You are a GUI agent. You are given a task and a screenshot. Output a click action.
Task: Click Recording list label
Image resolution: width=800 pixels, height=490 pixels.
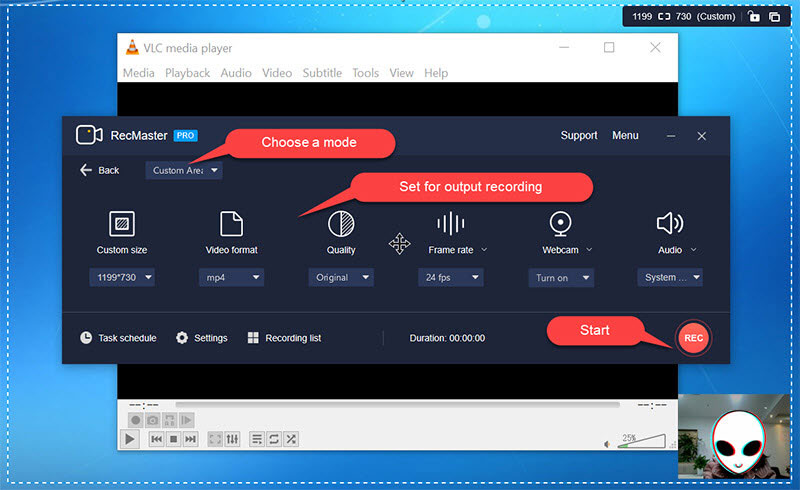point(293,338)
